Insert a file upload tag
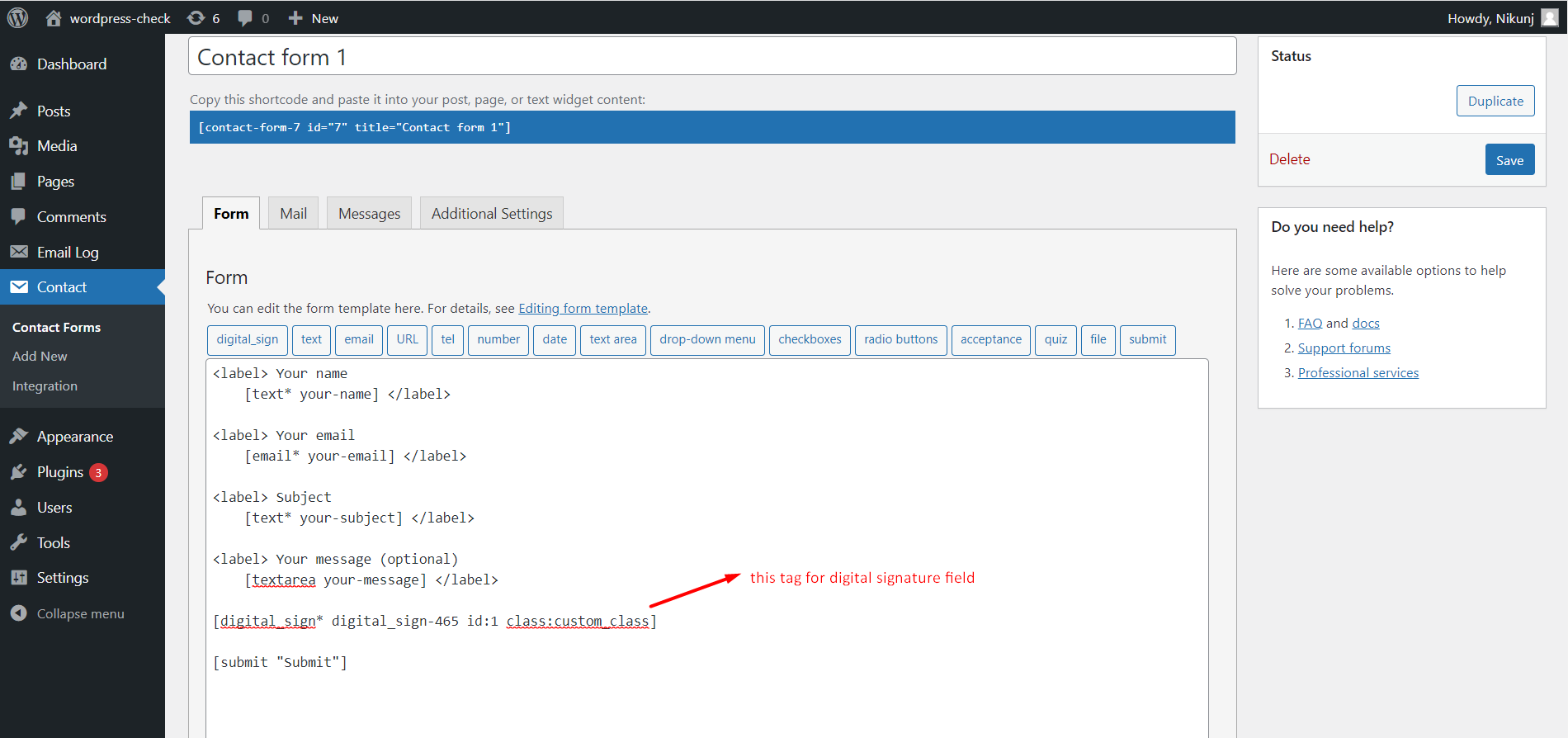 [1098, 339]
